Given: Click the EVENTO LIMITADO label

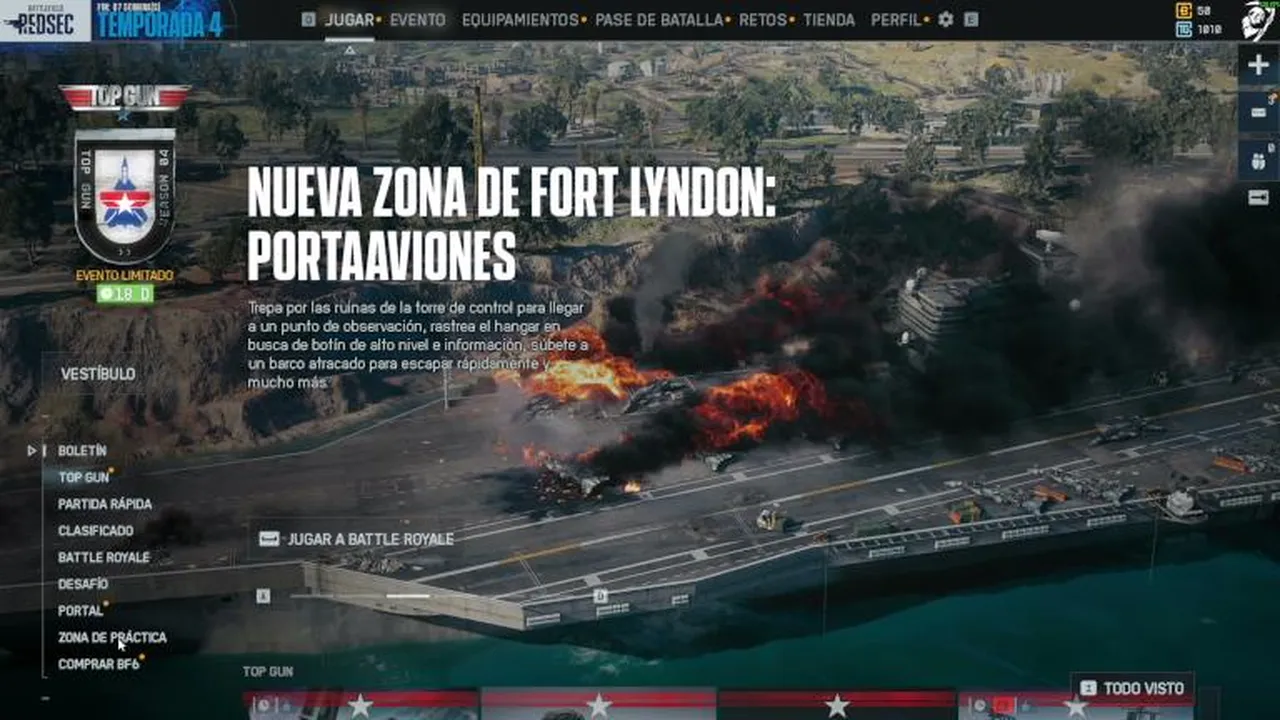Looking at the screenshot, I should coord(125,275).
